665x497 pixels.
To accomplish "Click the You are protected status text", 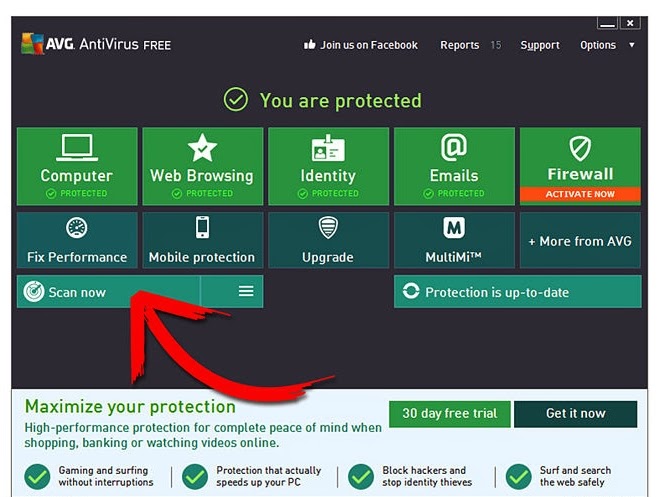I will 341,101.
